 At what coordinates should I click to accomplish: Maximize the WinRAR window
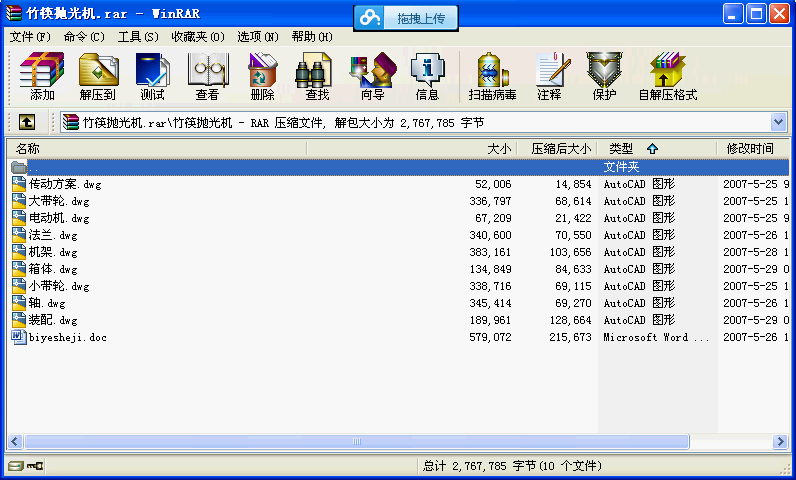pos(756,14)
